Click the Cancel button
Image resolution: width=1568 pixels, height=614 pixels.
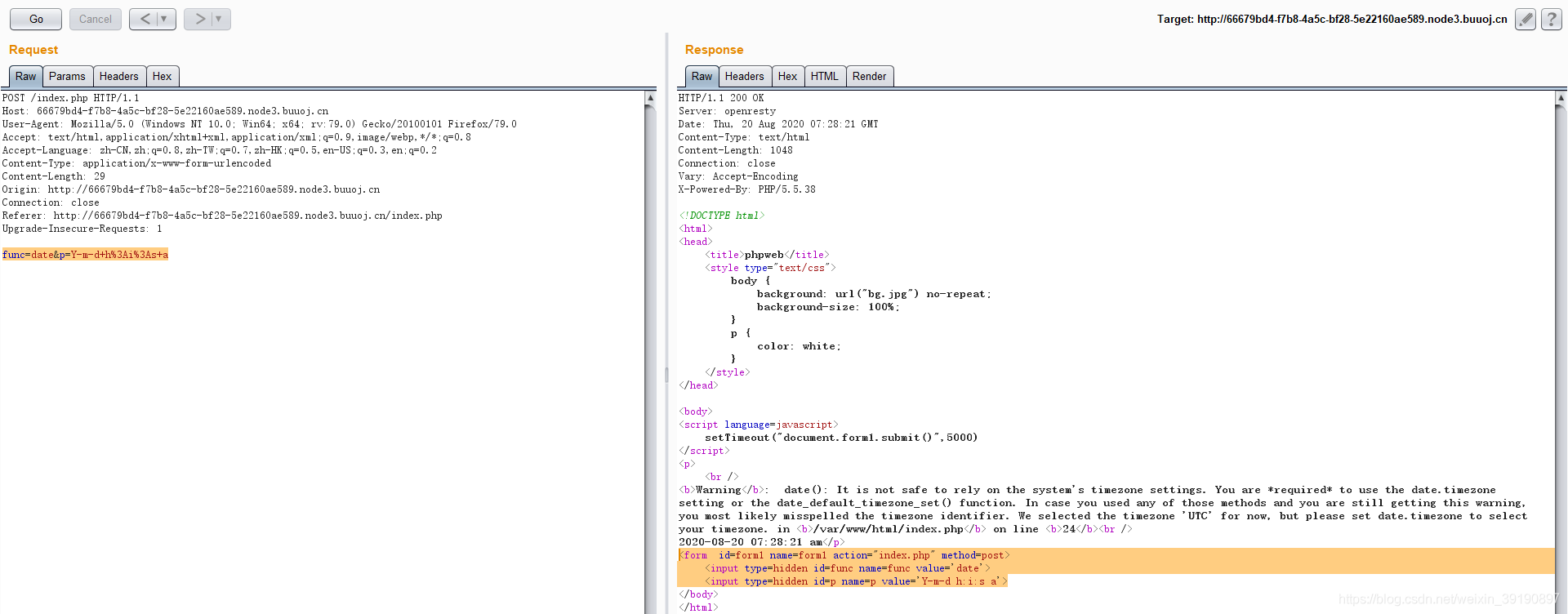click(x=96, y=19)
